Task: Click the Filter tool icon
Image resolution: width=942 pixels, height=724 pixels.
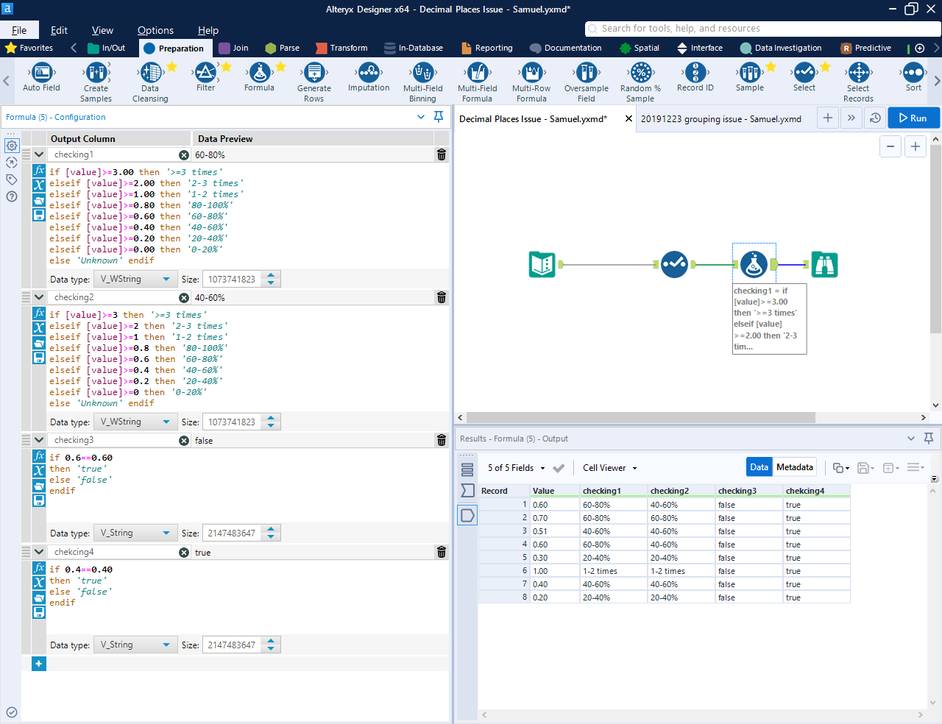Action: click(x=205, y=72)
